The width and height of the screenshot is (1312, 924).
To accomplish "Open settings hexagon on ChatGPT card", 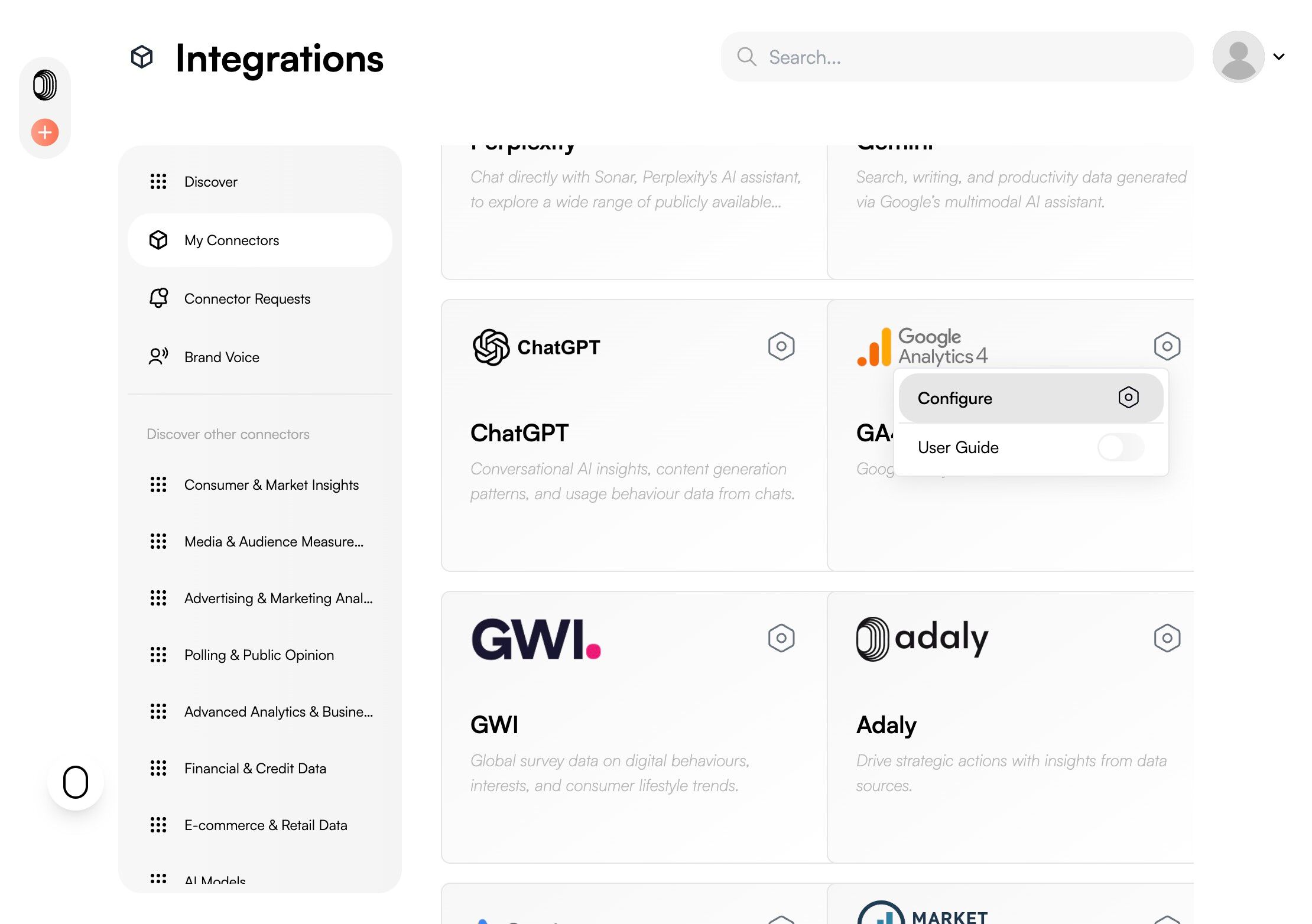I will click(x=781, y=346).
